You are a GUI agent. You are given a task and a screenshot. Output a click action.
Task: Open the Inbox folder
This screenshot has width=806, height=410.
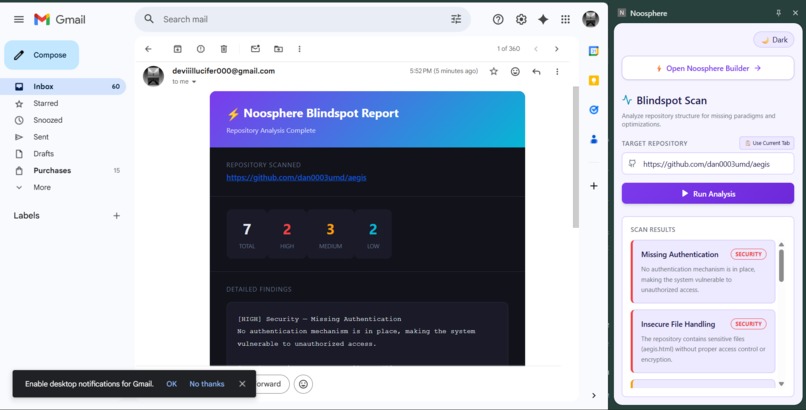coord(63,86)
